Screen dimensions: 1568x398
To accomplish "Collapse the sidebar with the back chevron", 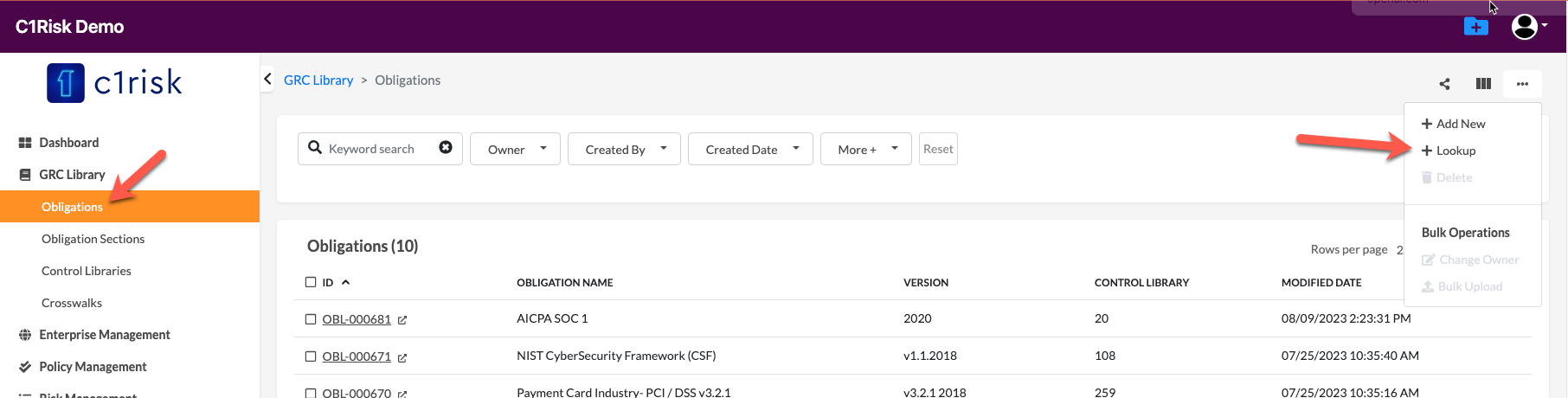I will tap(267, 79).
